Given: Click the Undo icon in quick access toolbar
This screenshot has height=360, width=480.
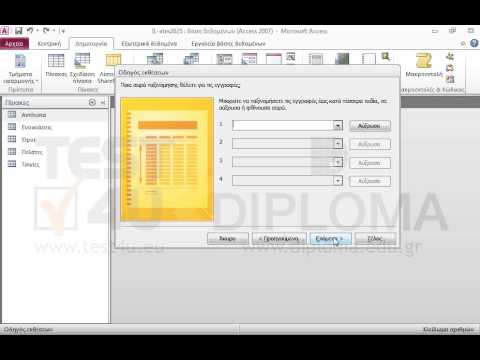Looking at the screenshot, I should point(30,31).
